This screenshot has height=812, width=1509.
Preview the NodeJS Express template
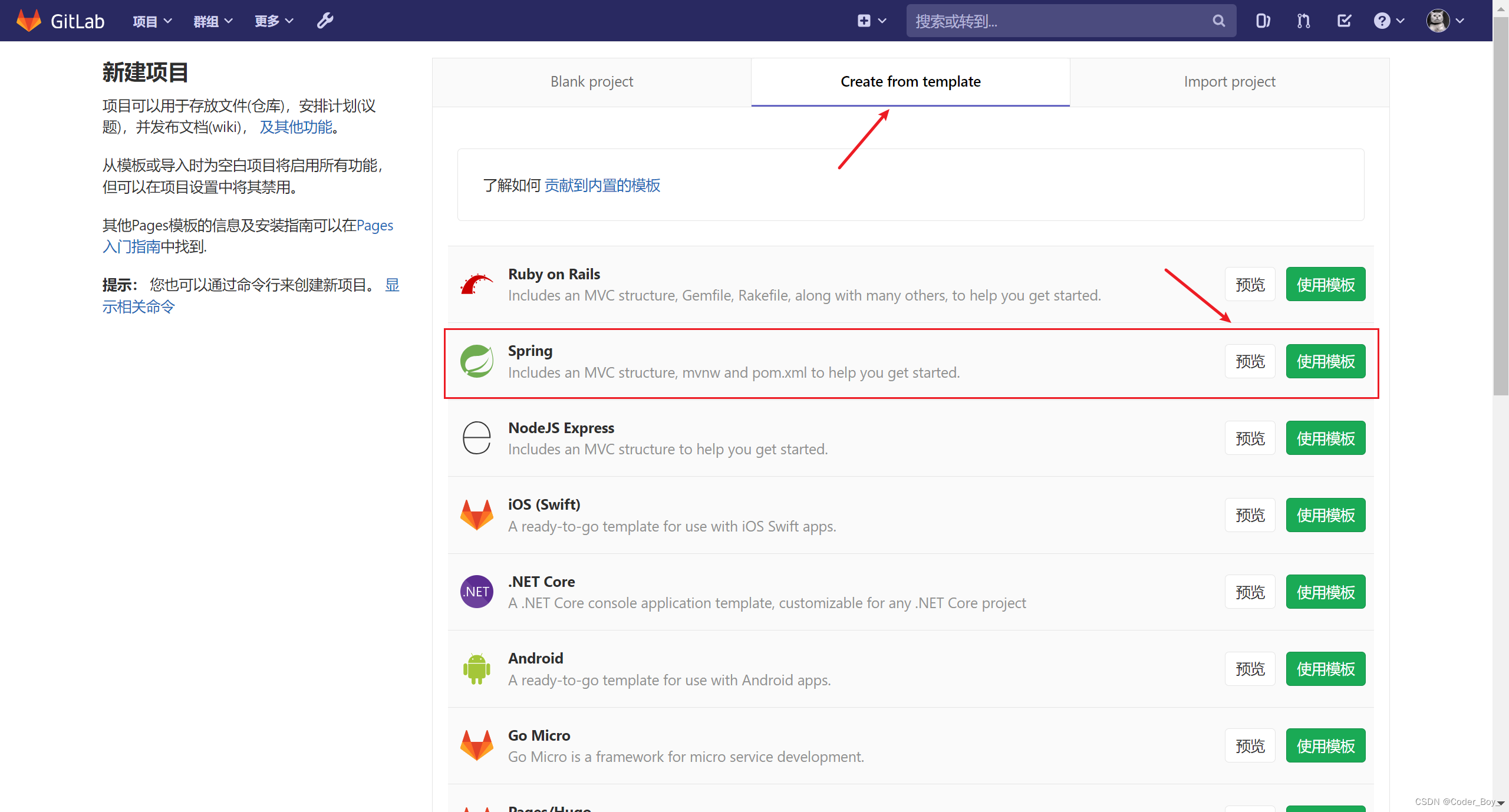[x=1250, y=438]
